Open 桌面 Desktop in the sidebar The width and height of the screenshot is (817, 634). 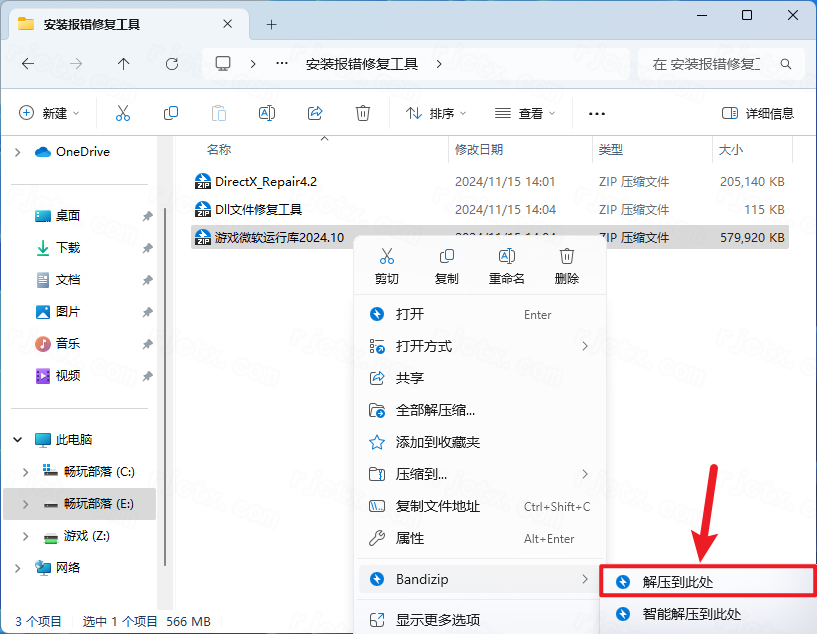(68, 216)
